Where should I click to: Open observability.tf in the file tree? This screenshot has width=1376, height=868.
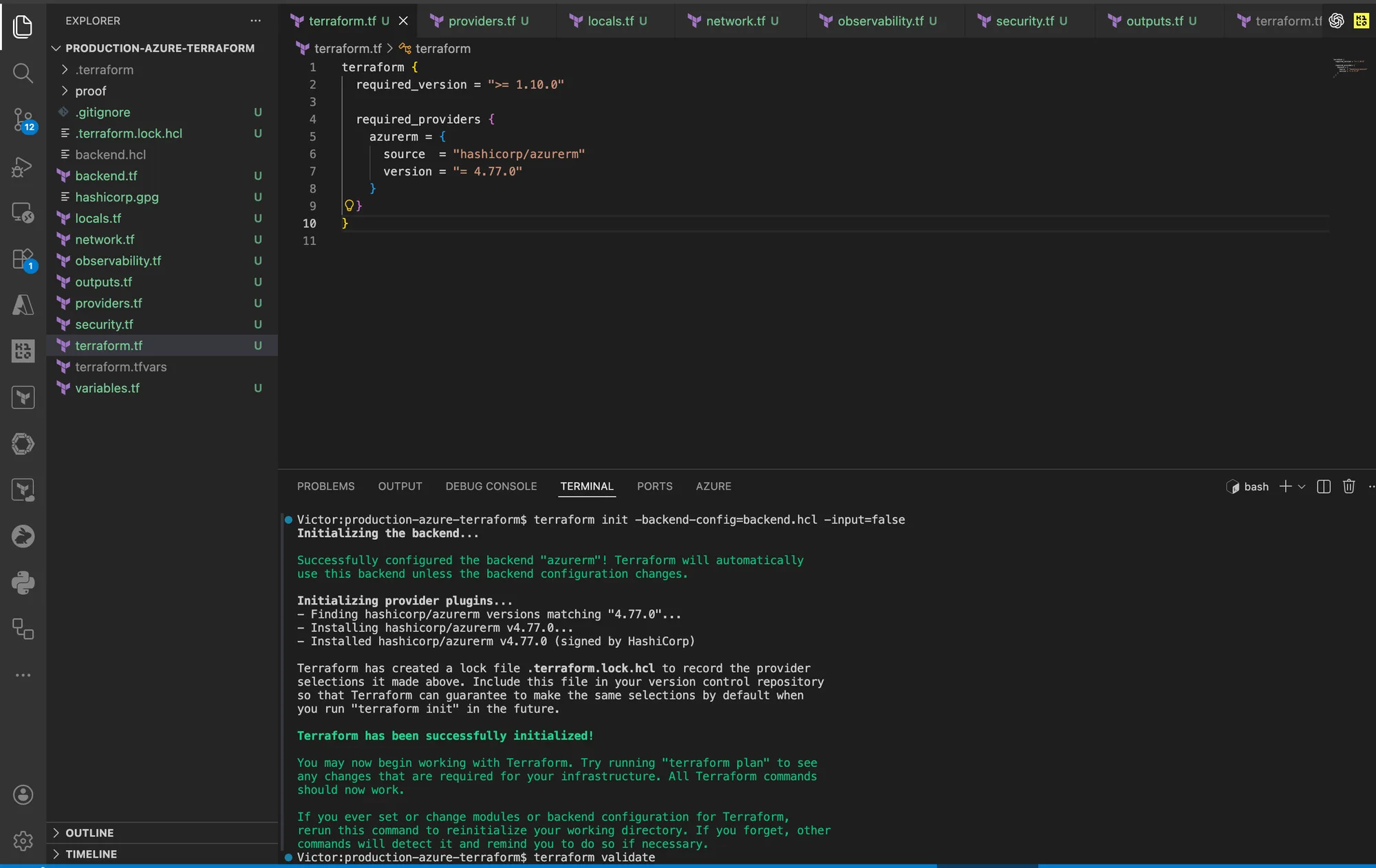162,261
